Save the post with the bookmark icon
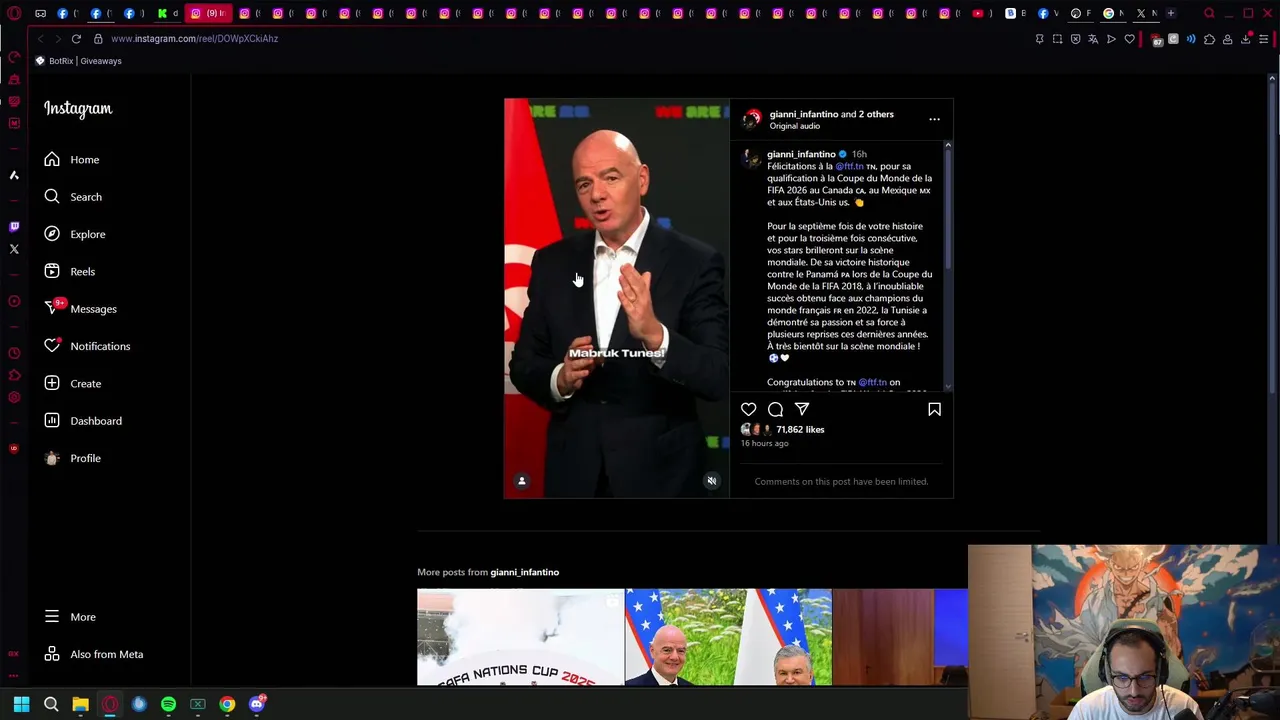Image resolution: width=1280 pixels, height=720 pixels. pos(934,409)
